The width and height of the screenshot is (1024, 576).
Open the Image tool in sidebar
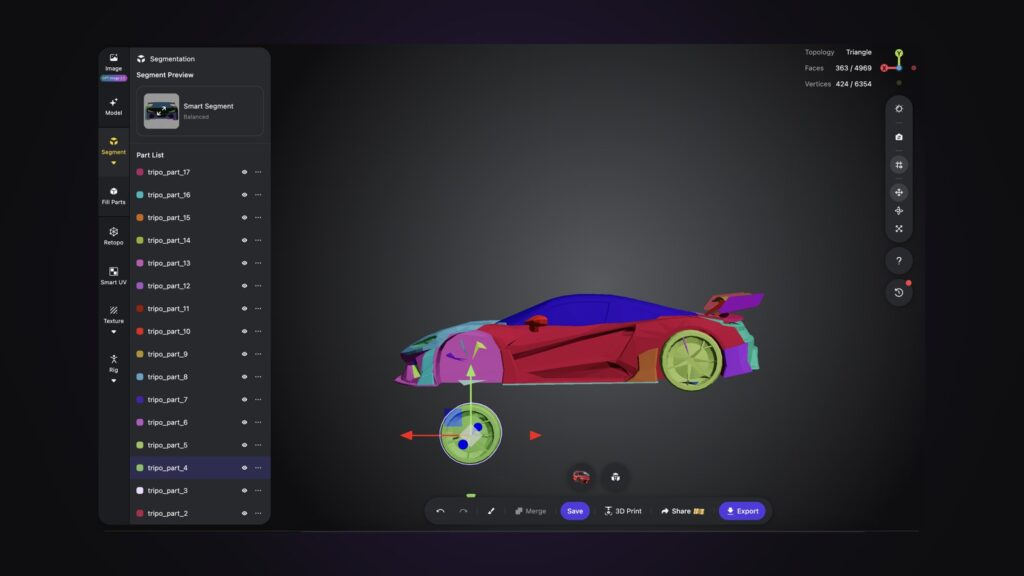click(114, 63)
